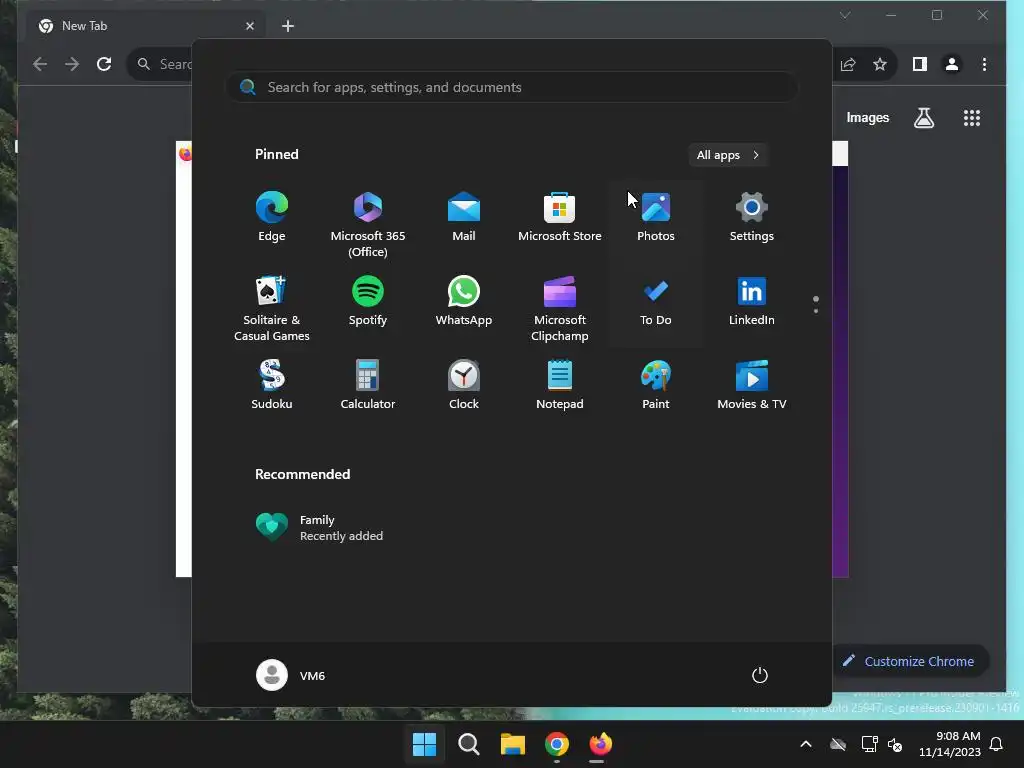Open Google apps grid

pyautogui.click(x=972, y=118)
